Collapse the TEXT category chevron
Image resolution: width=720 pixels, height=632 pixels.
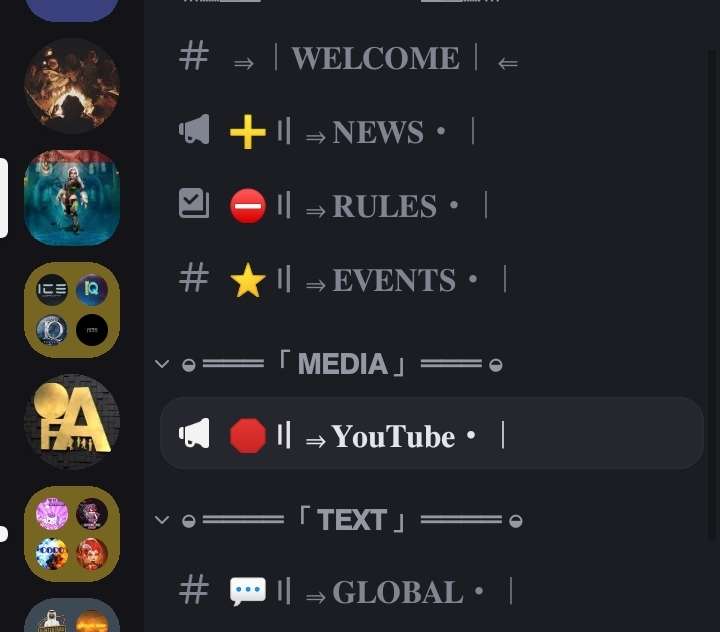point(162,520)
